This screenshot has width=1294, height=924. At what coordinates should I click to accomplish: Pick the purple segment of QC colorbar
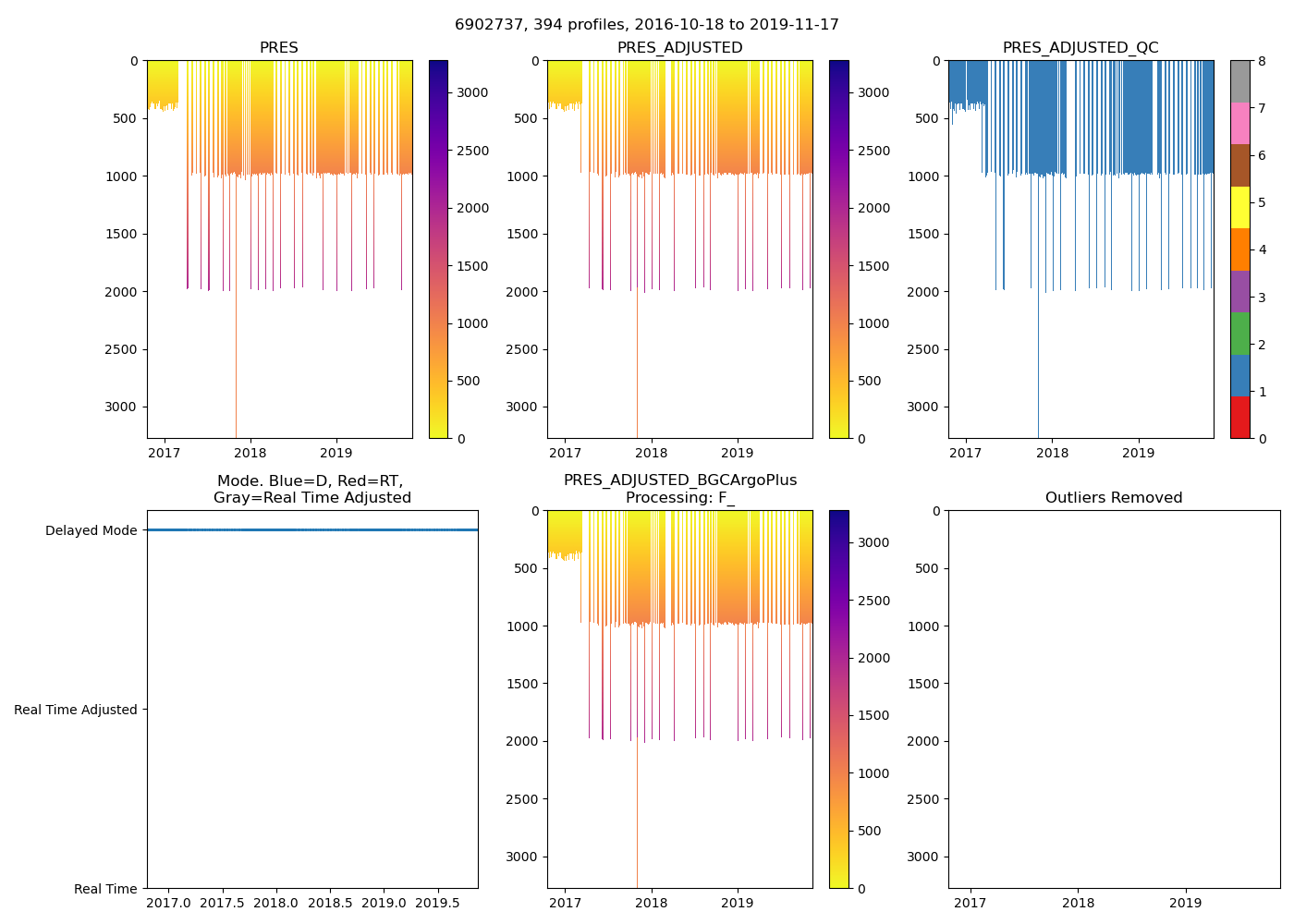pyautogui.click(x=1239, y=291)
